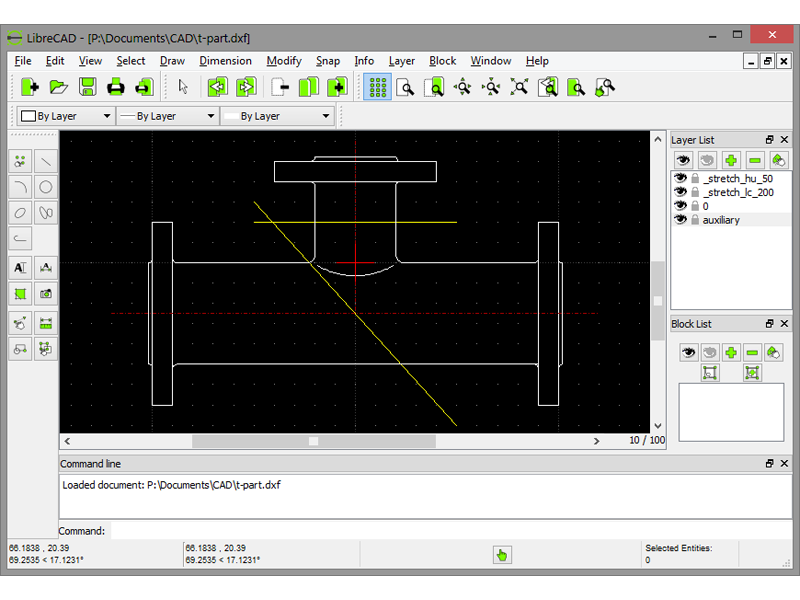Click the Undo arrow icon
Screen dimensions: 800x600
218,87
